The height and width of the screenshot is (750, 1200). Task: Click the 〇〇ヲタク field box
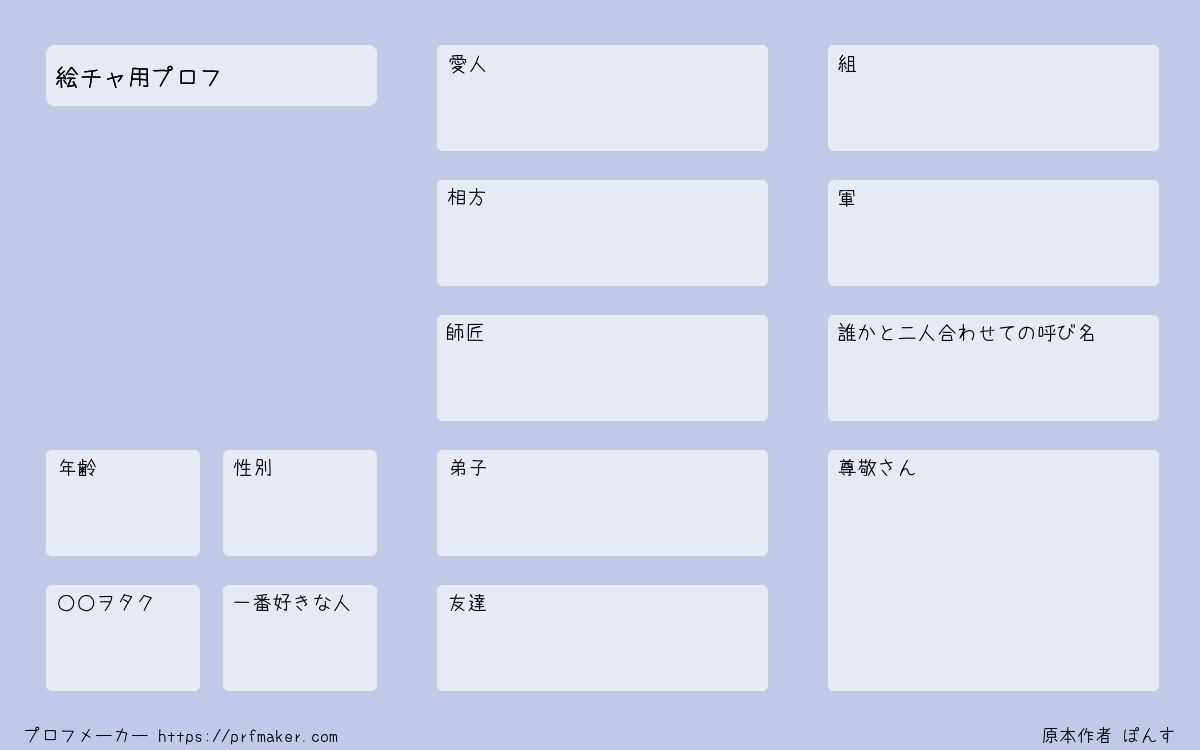coord(123,638)
